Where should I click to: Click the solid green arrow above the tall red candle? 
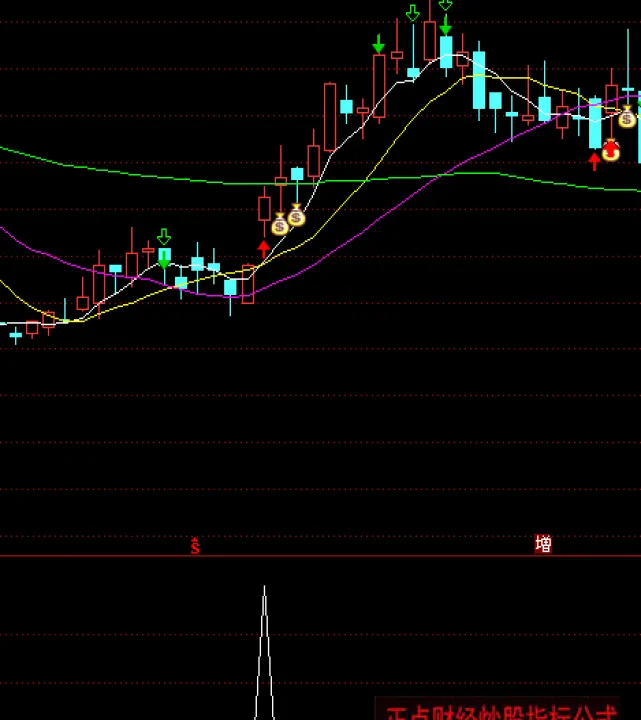click(x=379, y=44)
